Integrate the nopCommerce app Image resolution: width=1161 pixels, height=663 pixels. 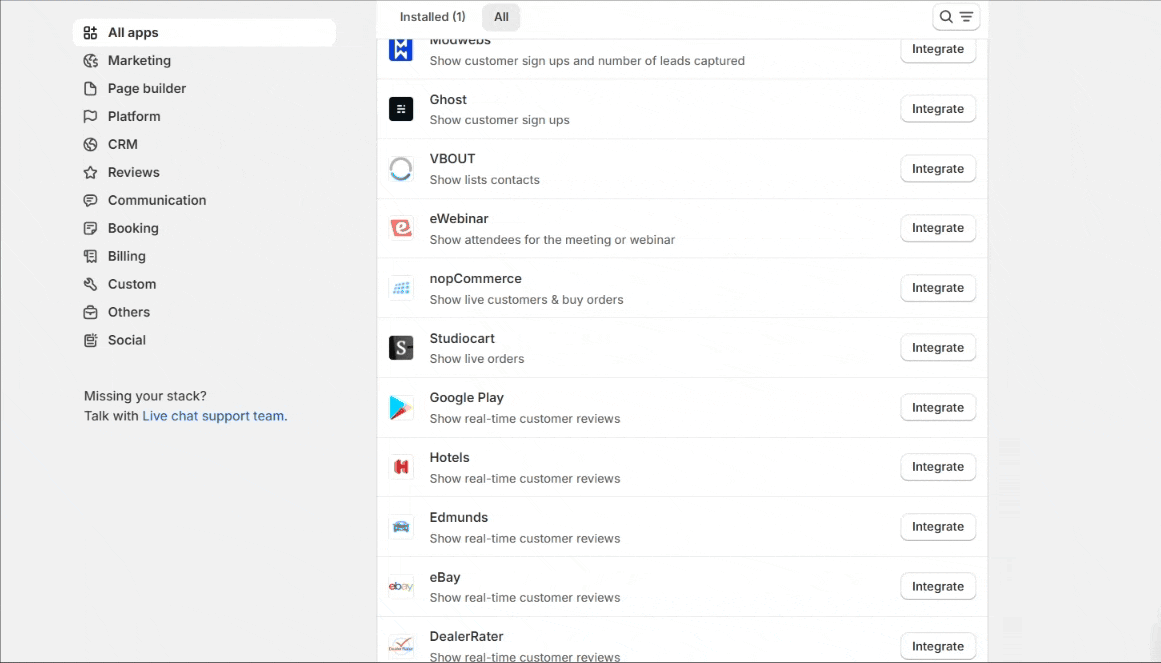(x=937, y=288)
